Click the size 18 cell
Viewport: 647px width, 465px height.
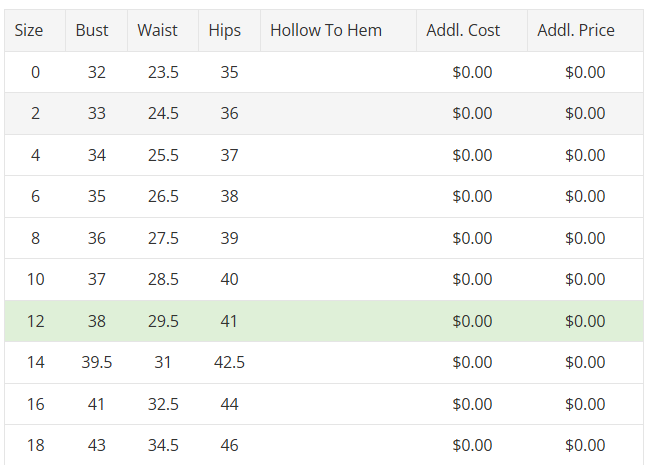[36, 445]
